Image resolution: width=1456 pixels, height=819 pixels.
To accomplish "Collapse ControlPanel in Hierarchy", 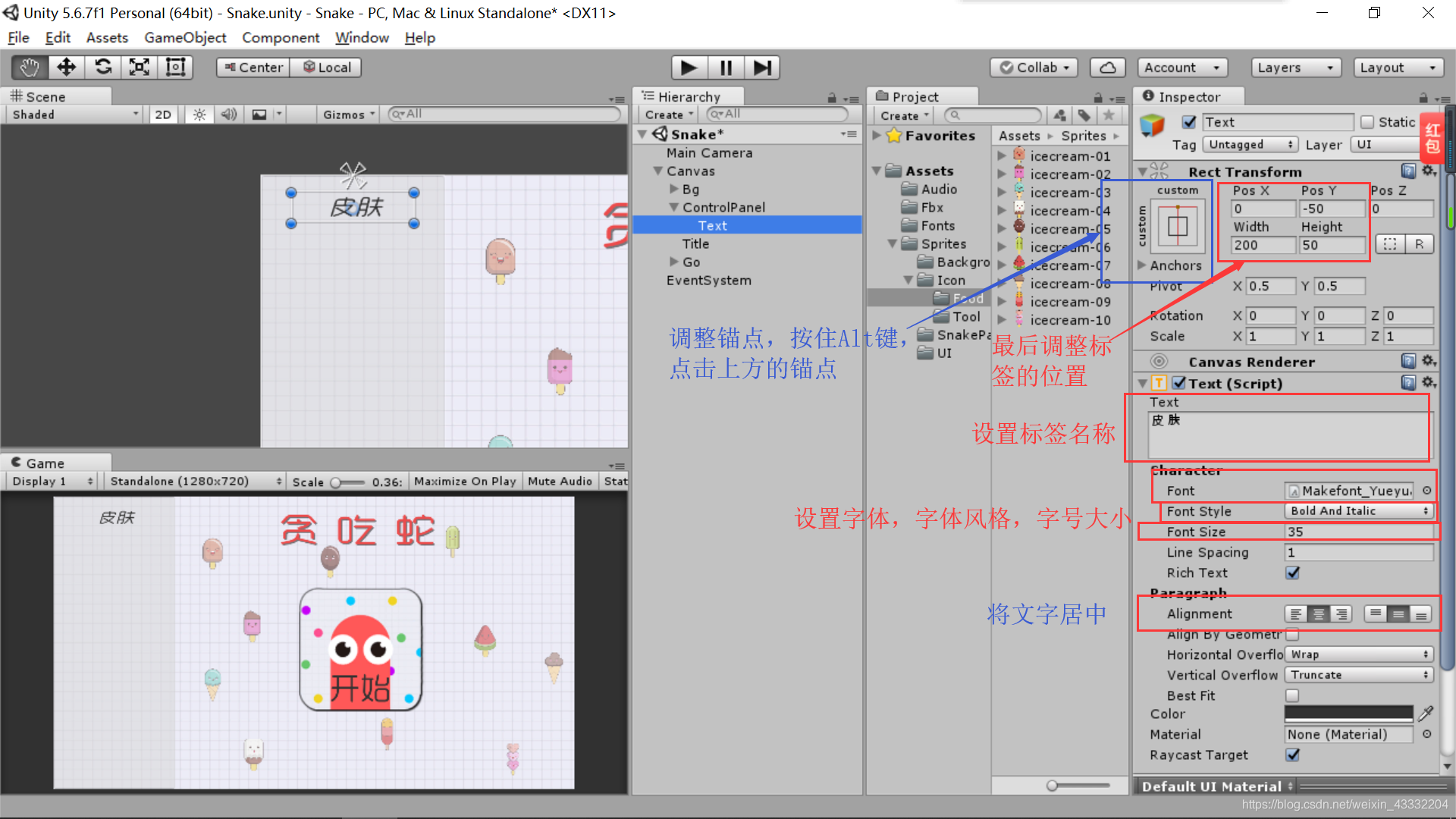I will (x=673, y=207).
